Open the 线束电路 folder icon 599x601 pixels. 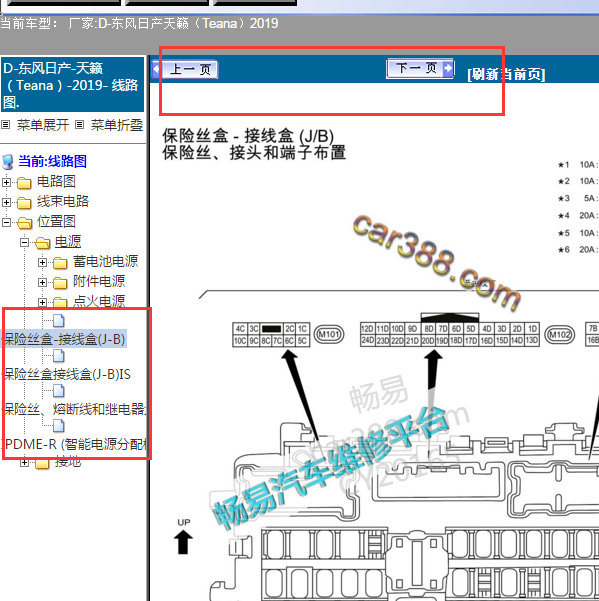point(24,203)
